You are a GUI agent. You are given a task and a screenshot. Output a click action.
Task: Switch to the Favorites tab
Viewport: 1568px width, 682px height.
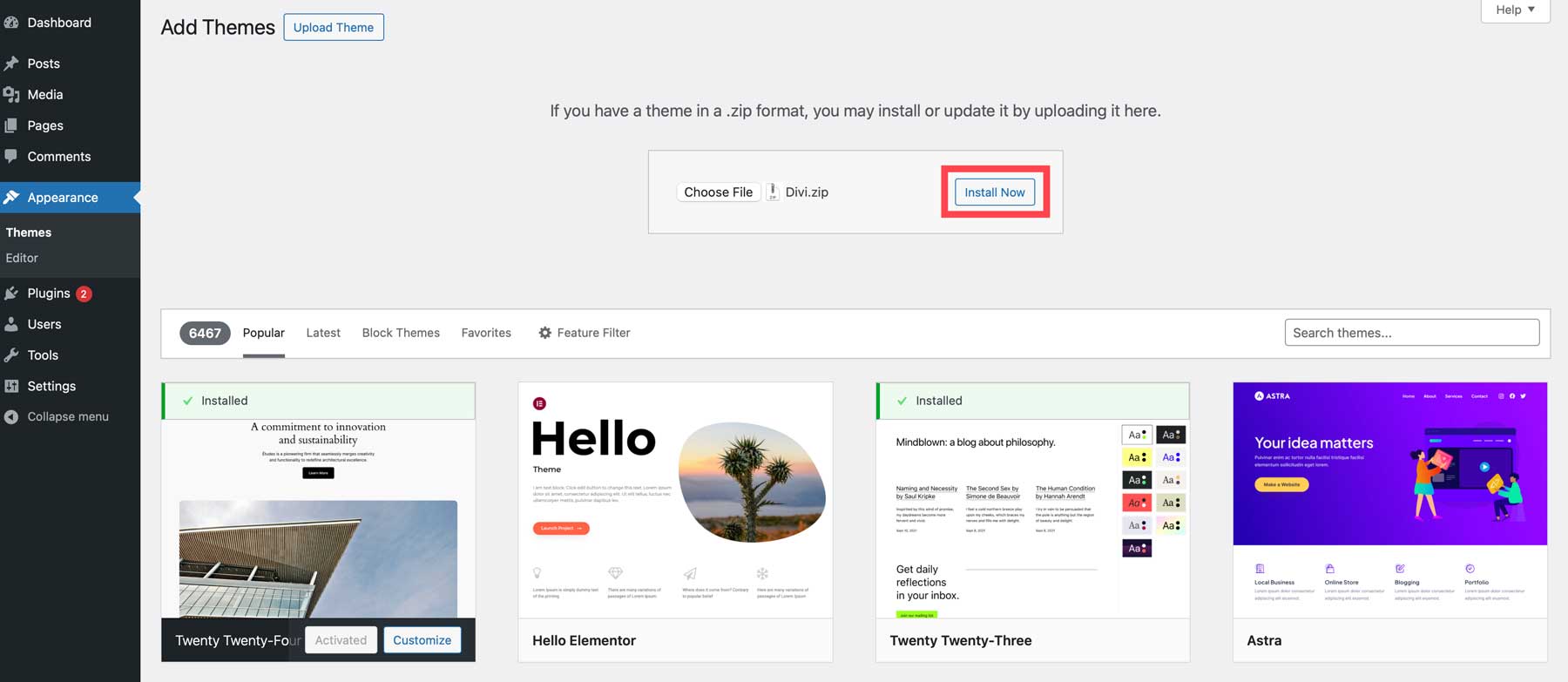(486, 333)
